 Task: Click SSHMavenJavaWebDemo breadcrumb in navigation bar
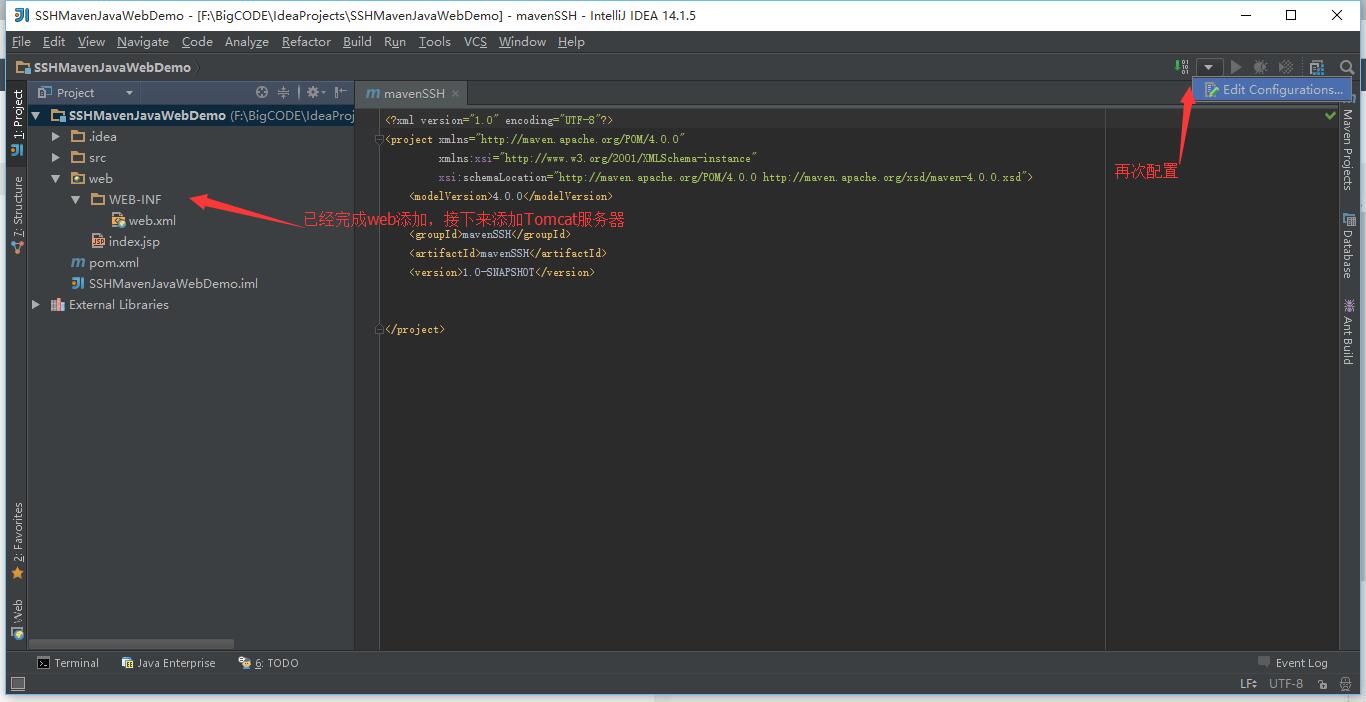pyautogui.click(x=103, y=67)
